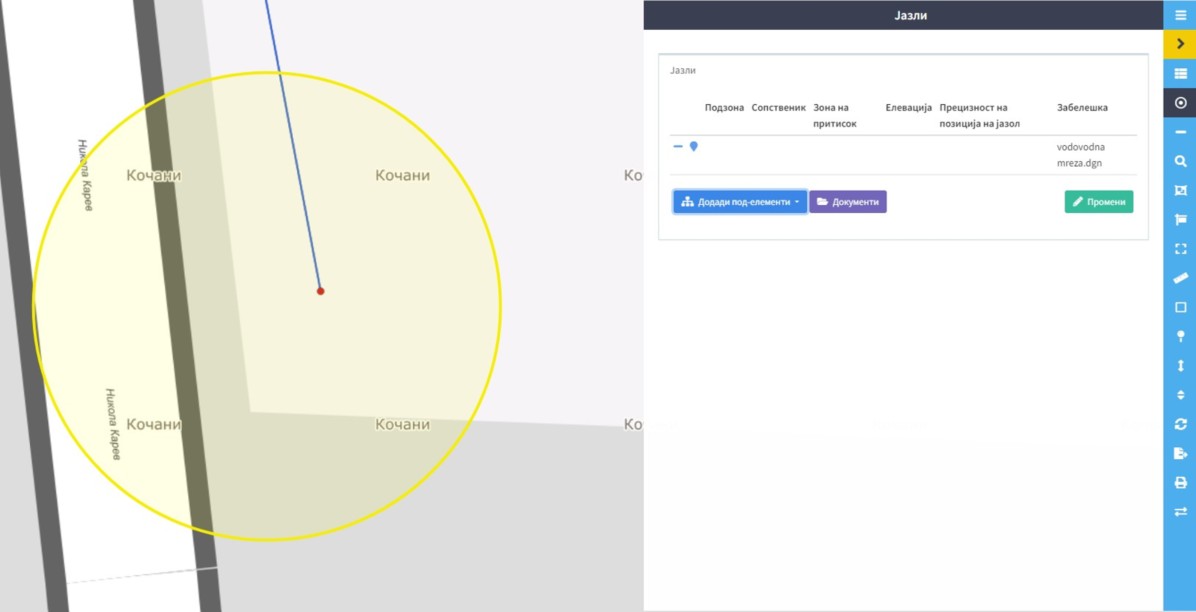Select the ruler measure tool
Viewport: 1196px width, 612px height.
coord(1180,278)
